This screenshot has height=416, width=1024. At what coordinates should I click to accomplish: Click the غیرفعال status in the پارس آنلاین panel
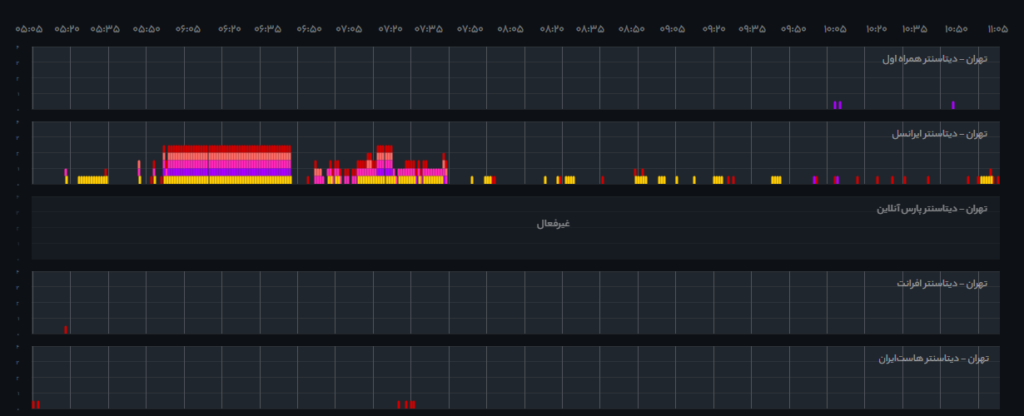click(553, 224)
